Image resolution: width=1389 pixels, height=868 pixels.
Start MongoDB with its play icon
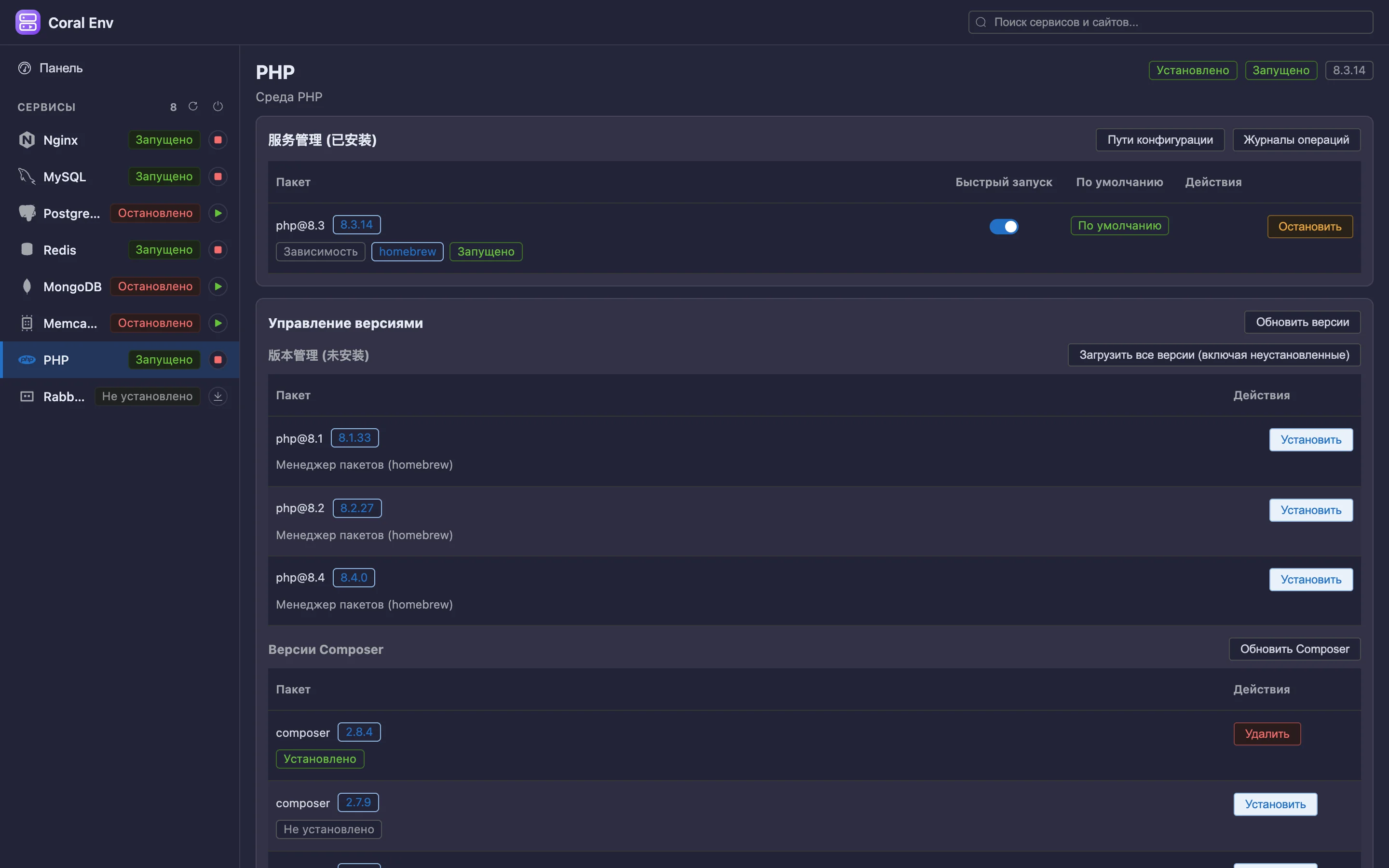point(218,286)
